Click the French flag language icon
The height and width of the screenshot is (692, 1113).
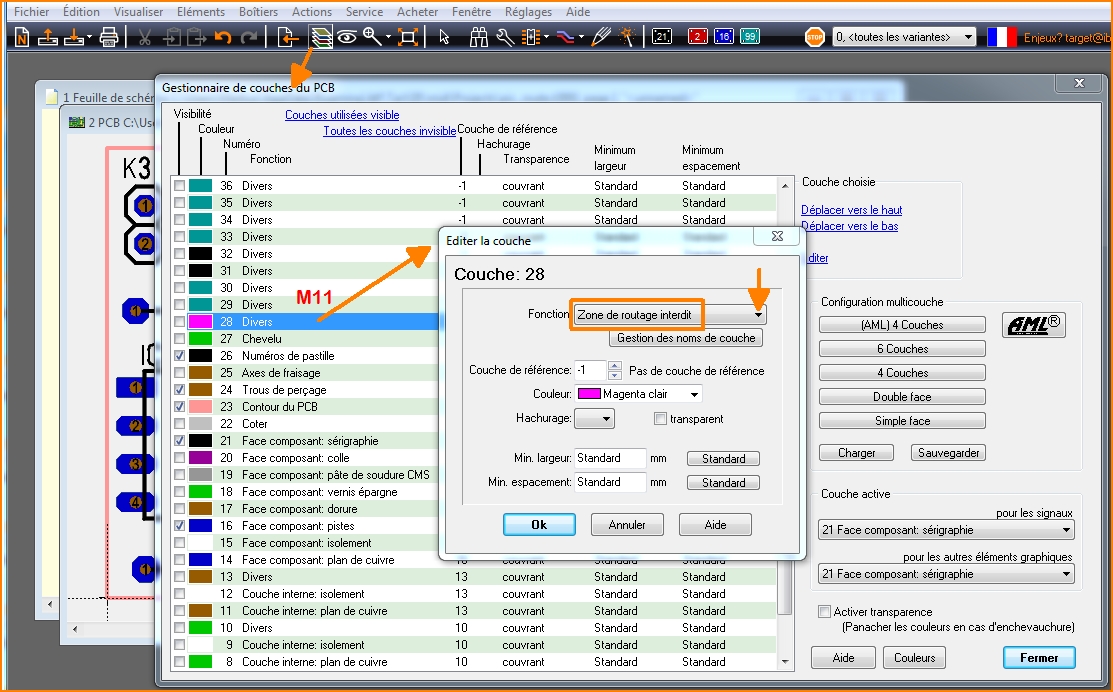(x=1001, y=37)
